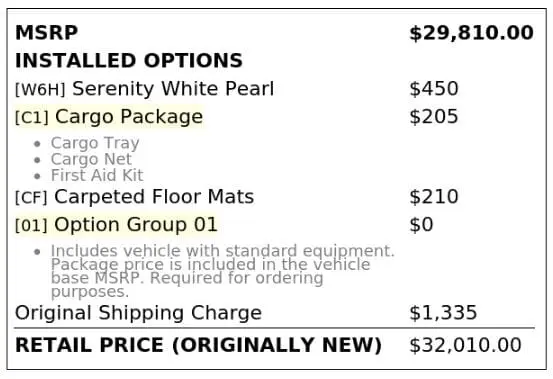Select the Cargo Net bullet item
The image size is (553, 379).
click(x=91, y=159)
